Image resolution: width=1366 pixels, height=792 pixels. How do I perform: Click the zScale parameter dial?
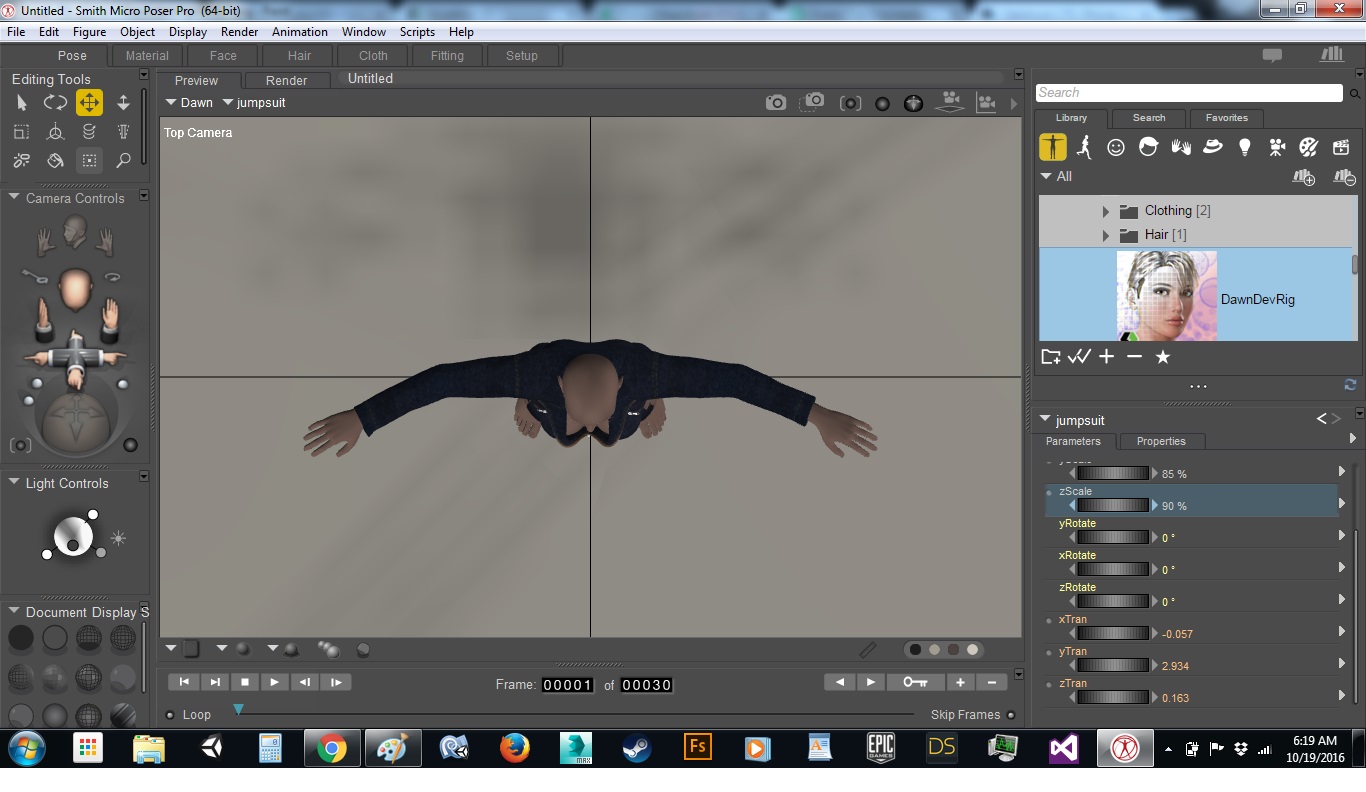[x=1112, y=506]
